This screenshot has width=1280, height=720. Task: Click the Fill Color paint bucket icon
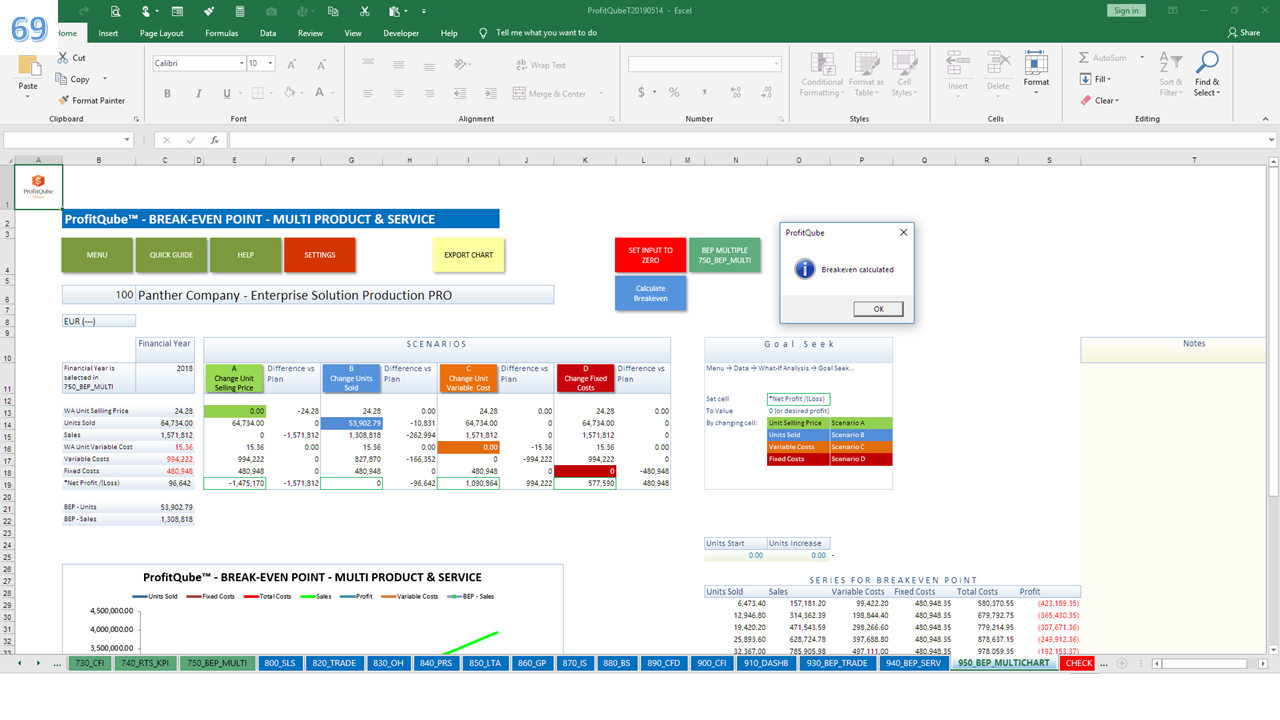tap(288, 93)
